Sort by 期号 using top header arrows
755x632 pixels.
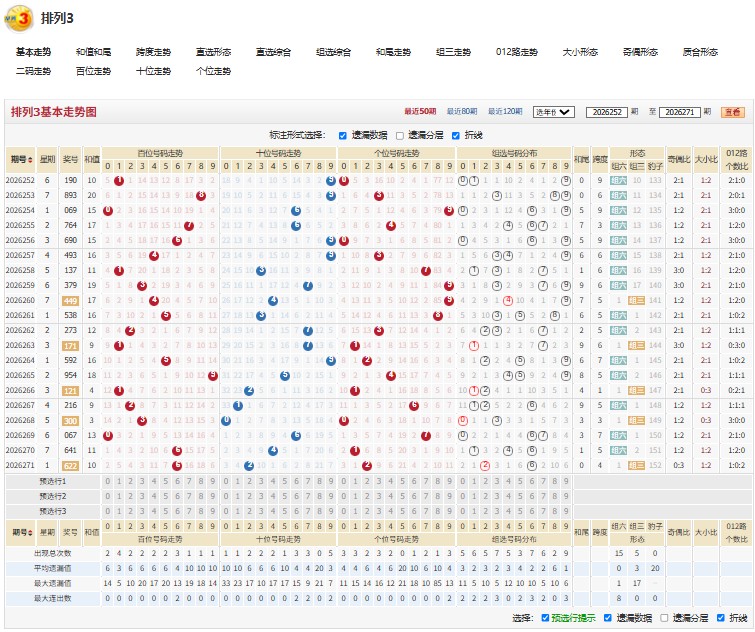pos(30,159)
